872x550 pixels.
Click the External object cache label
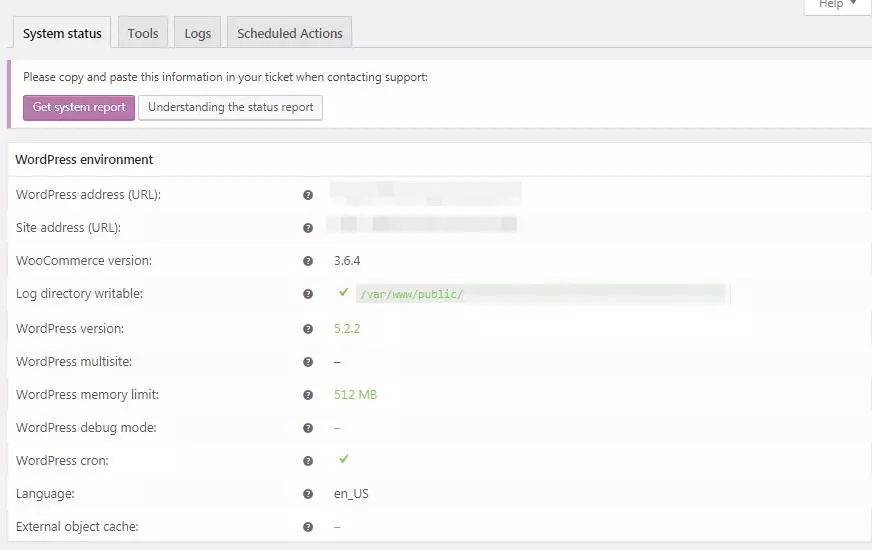[77, 527]
